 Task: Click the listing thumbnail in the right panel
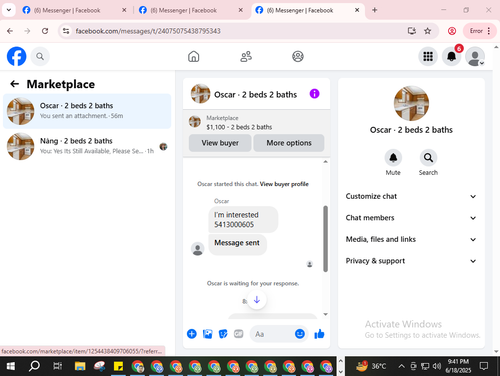(411, 103)
